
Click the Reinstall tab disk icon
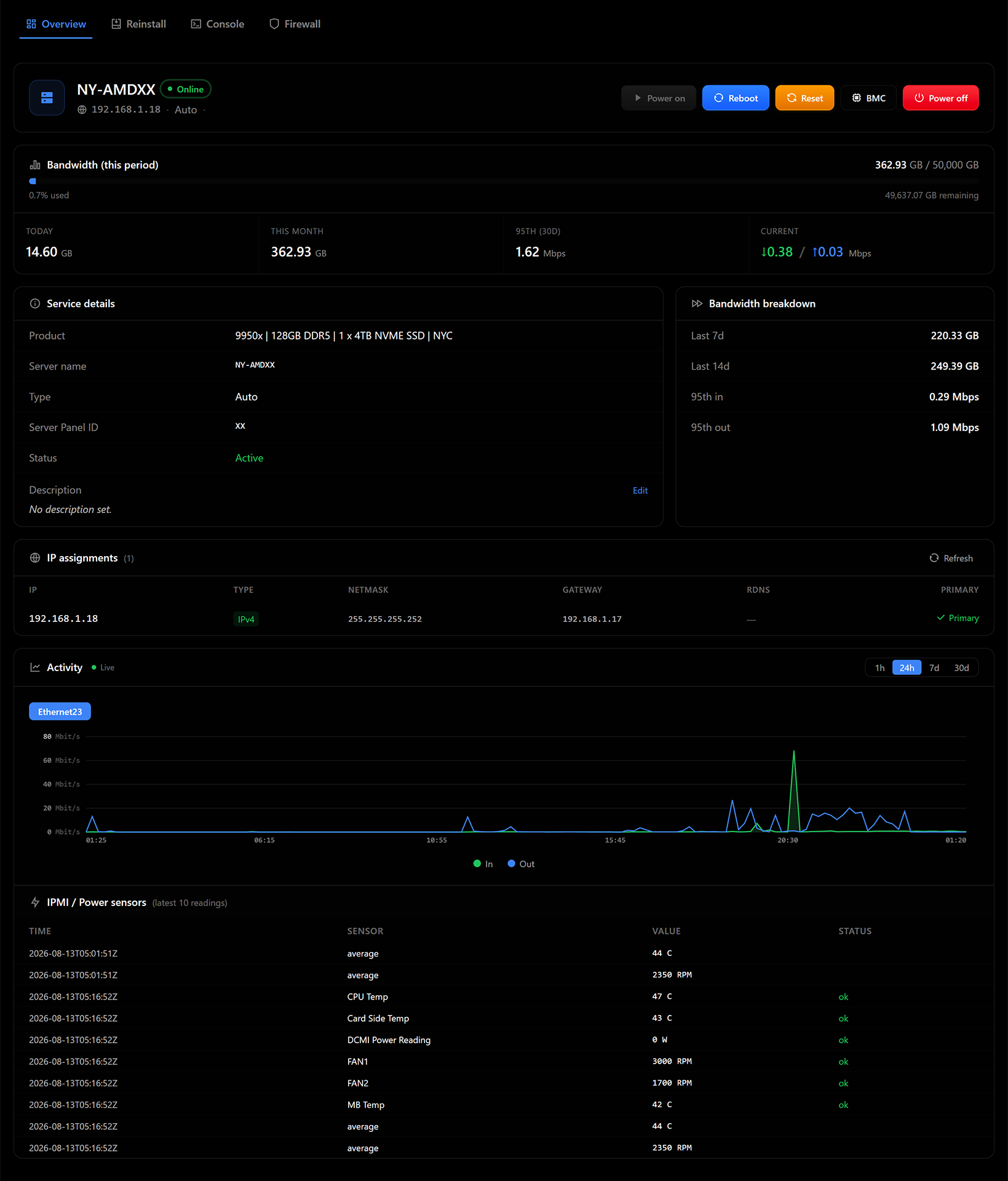116,24
